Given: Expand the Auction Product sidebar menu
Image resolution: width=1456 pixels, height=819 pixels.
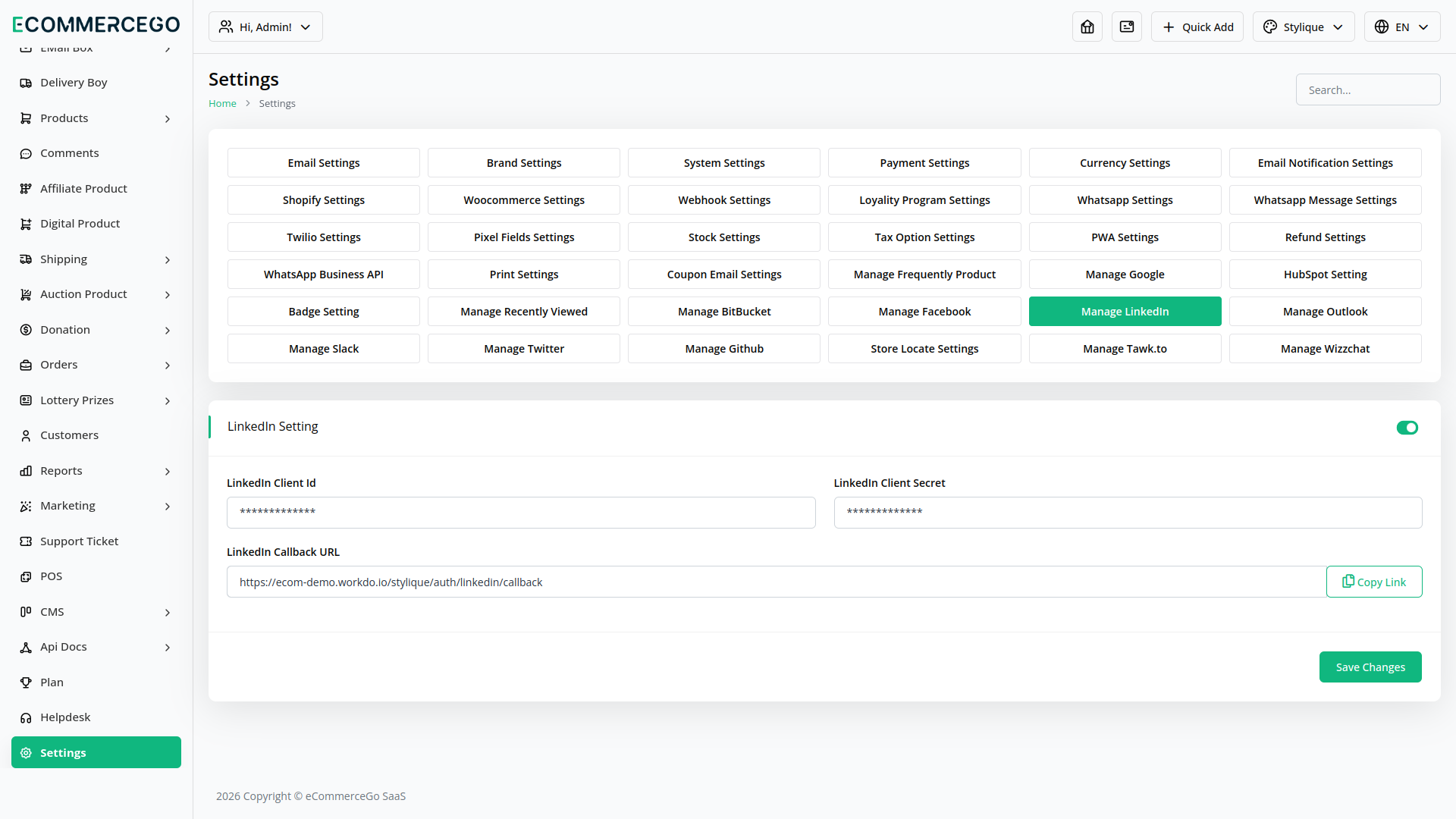Looking at the screenshot, I should coord(96,294).
